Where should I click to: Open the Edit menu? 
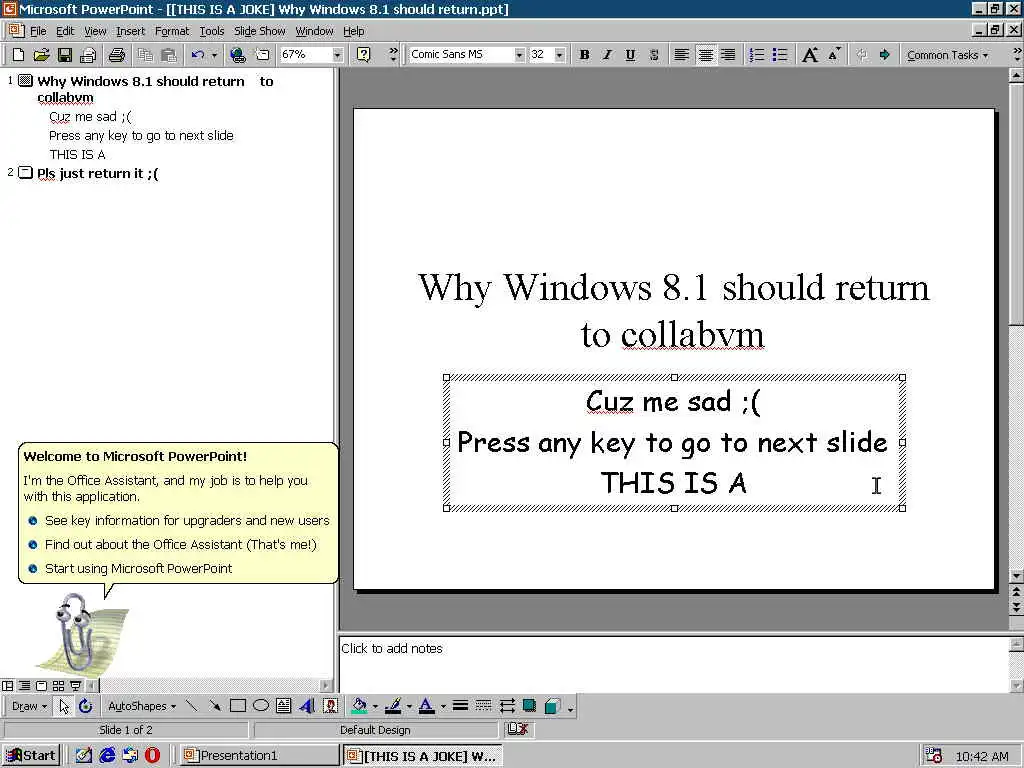65,31
